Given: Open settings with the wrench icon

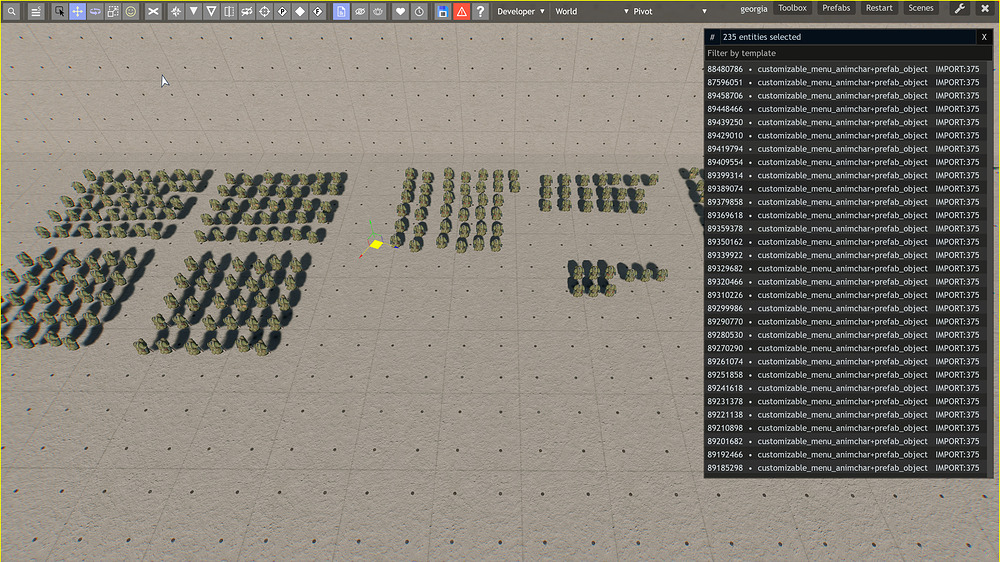Looking at the screenshot, I should coord(960,8).
